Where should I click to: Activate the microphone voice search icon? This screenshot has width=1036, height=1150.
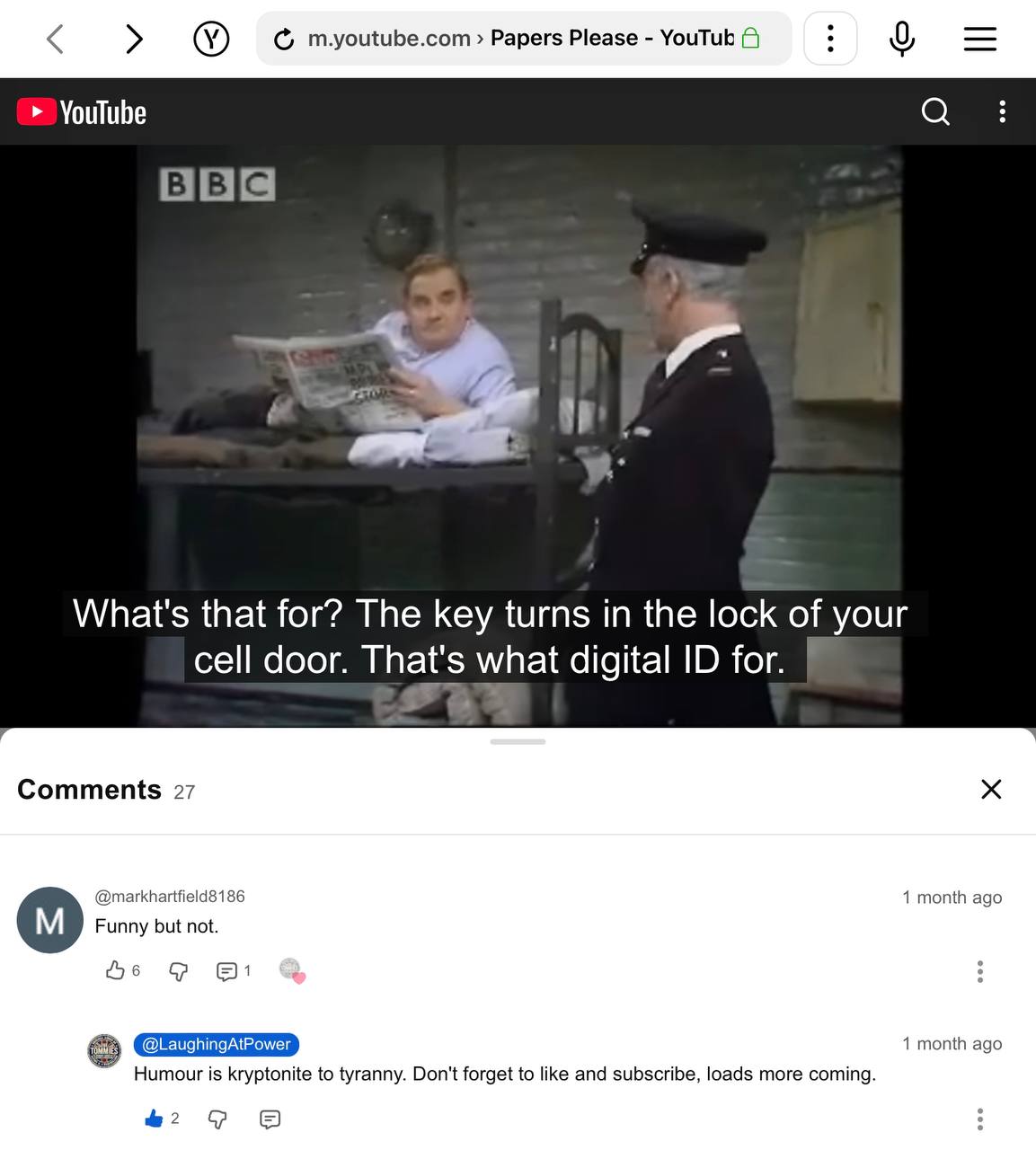click(902, 39)
